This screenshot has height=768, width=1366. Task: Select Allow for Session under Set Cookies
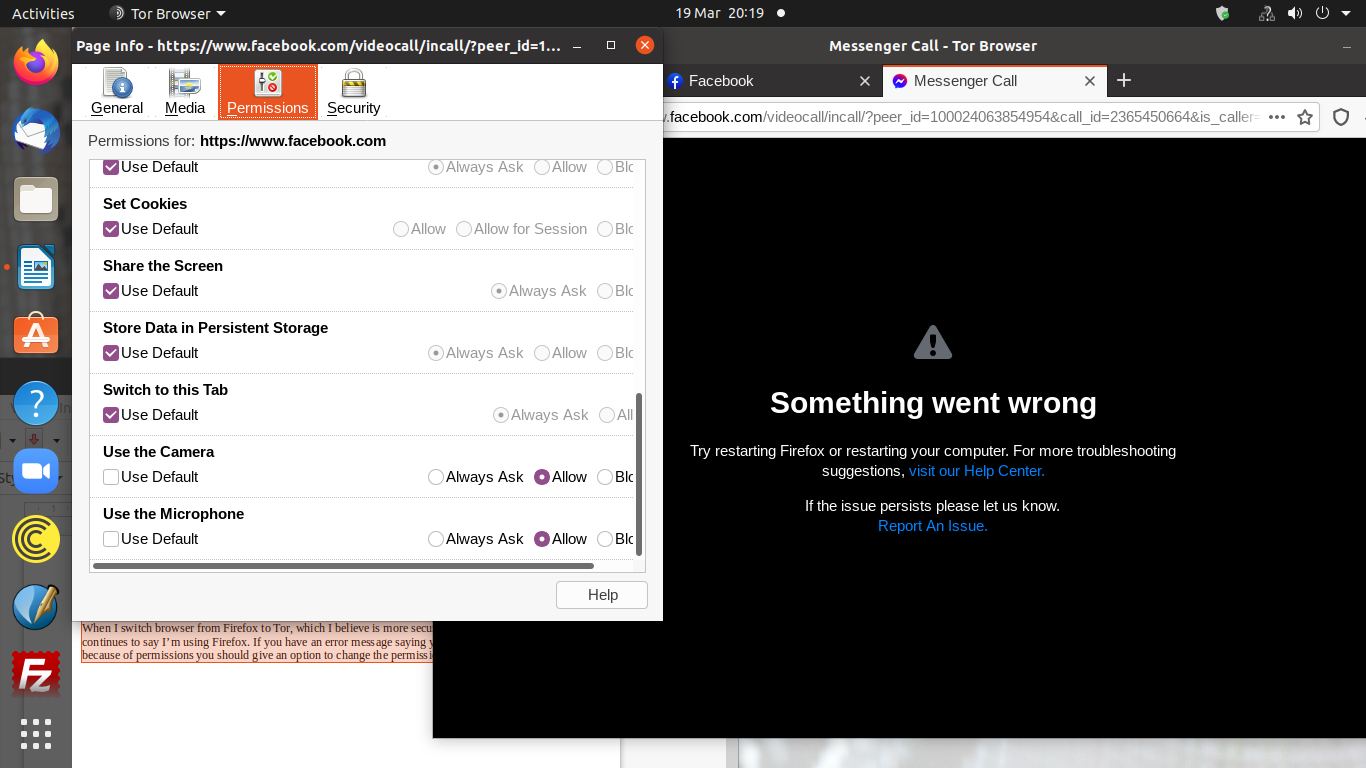tap(464, 229)
